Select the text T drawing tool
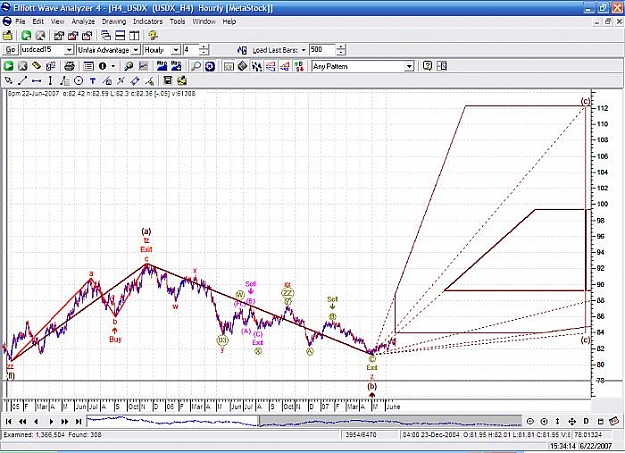The image size is (625, 453). pyautogui.click(x=92, y=81)
